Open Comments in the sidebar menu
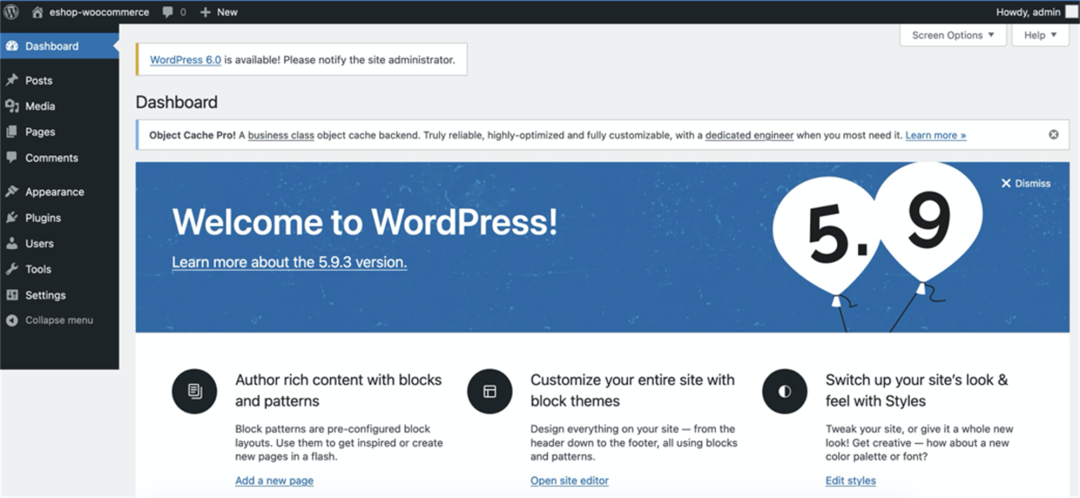This screenshot has width=1080, height=498. pyautogui.click(x=59, y=158)
